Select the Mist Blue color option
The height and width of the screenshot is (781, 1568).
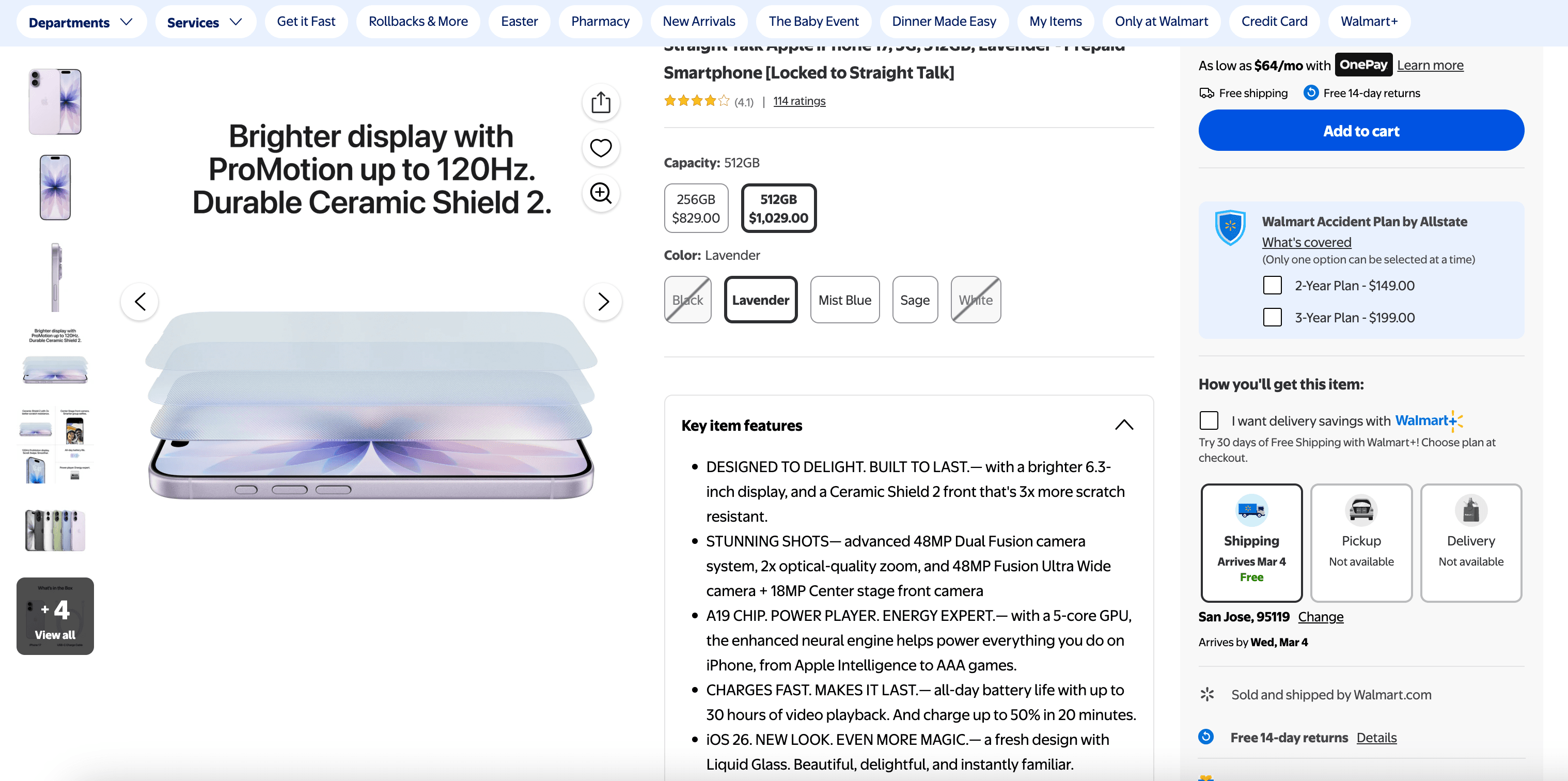[845, 300]
